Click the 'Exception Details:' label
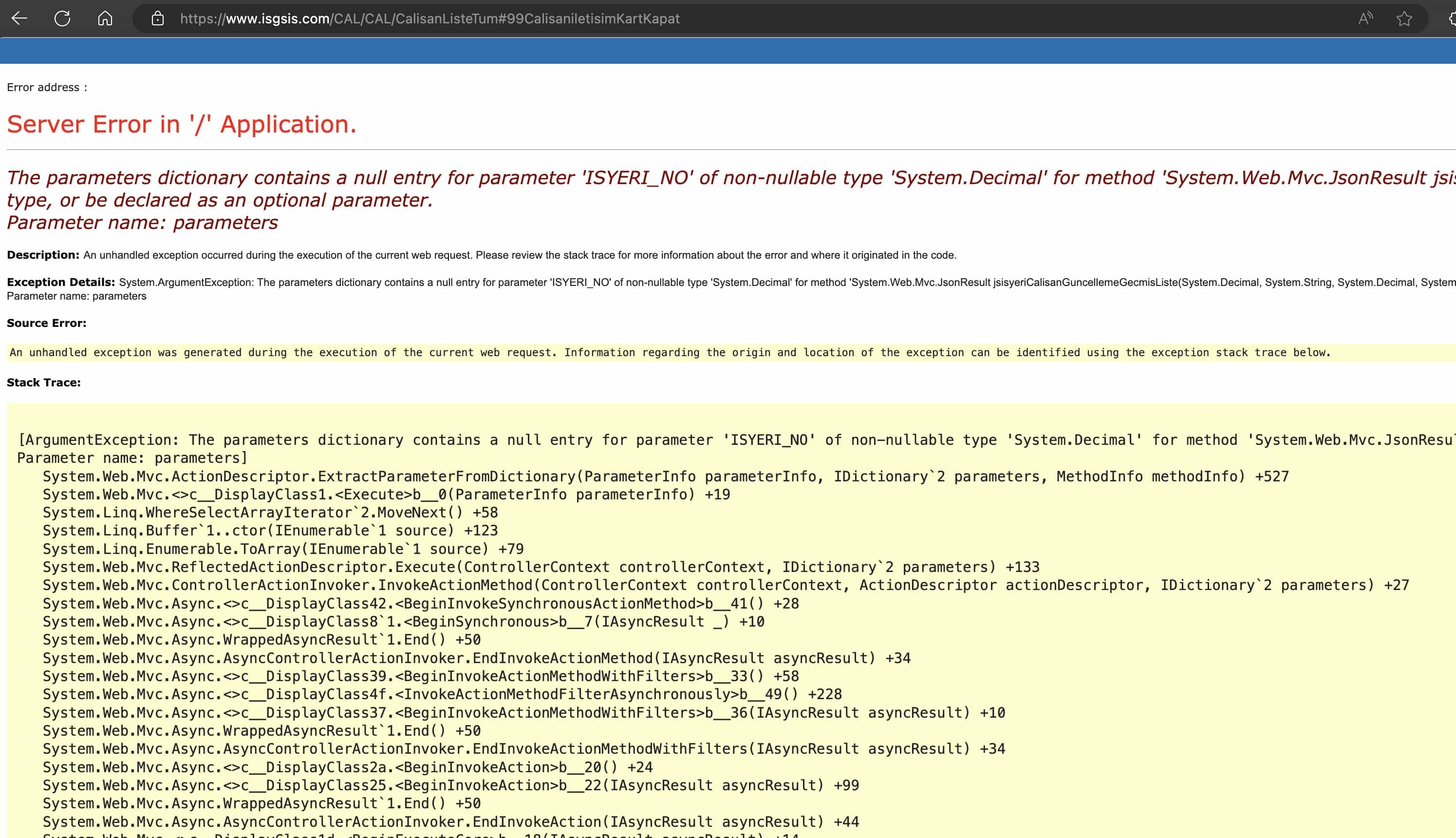The width and height of the screenshot is (1456, 838). (x=60, y=283)
